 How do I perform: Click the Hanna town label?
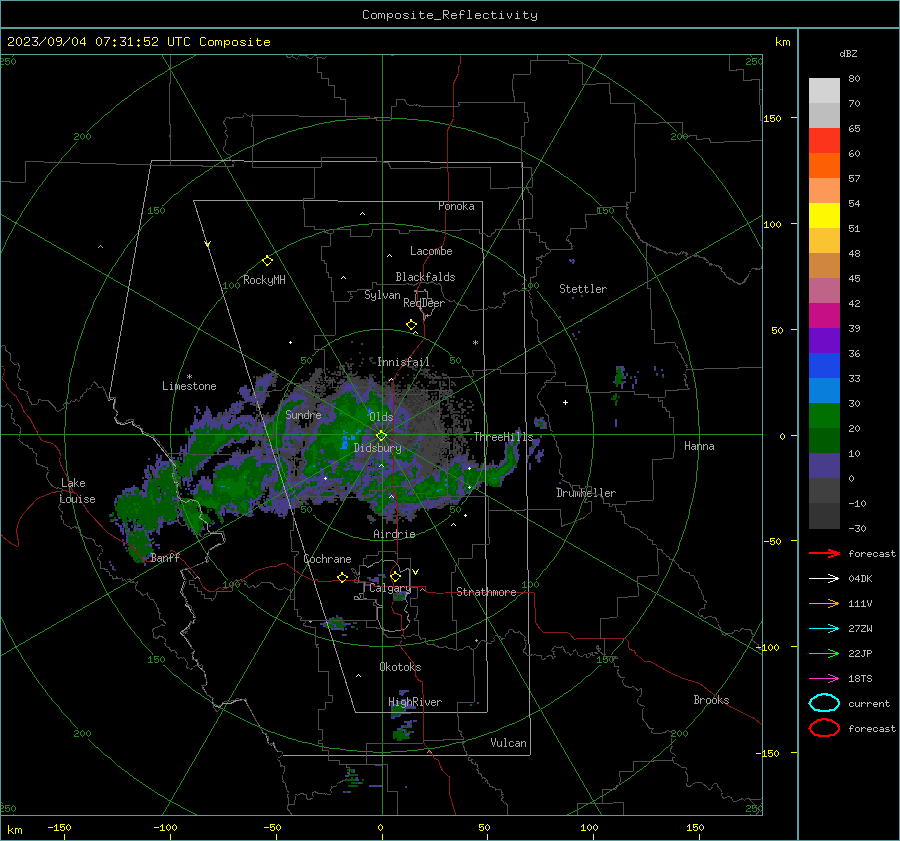699,446
